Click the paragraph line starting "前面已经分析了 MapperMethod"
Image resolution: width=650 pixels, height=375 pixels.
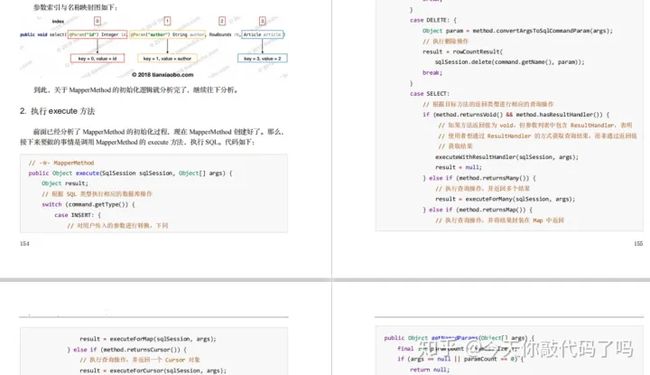point(159,132)
